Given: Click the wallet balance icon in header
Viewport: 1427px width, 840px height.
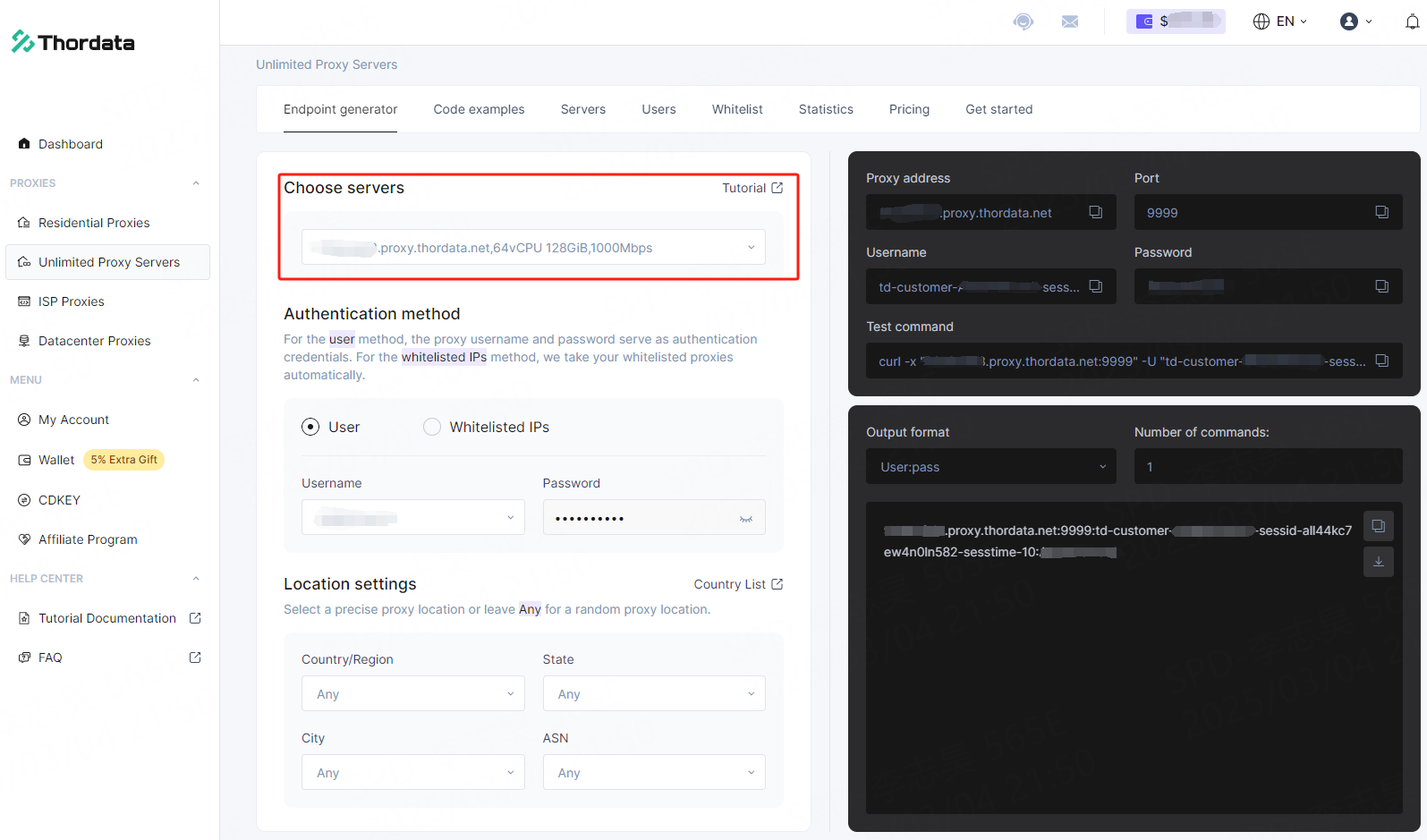Looking at the screenshot, I should pos(1144,21).
